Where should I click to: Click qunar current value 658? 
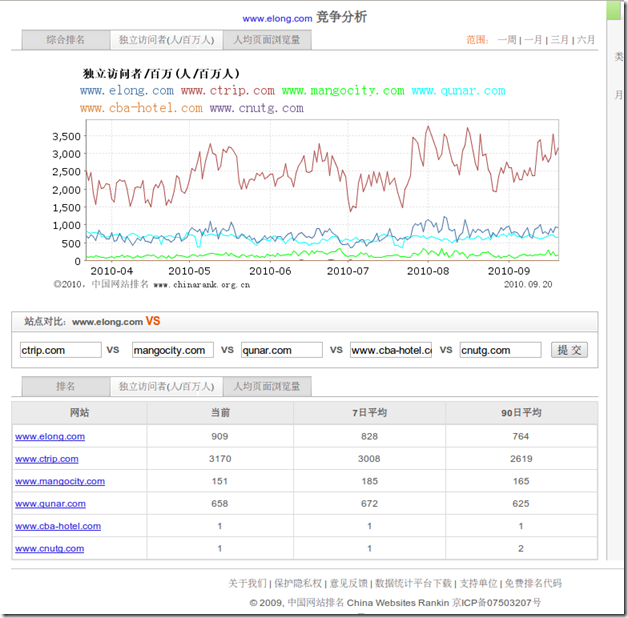220,503
